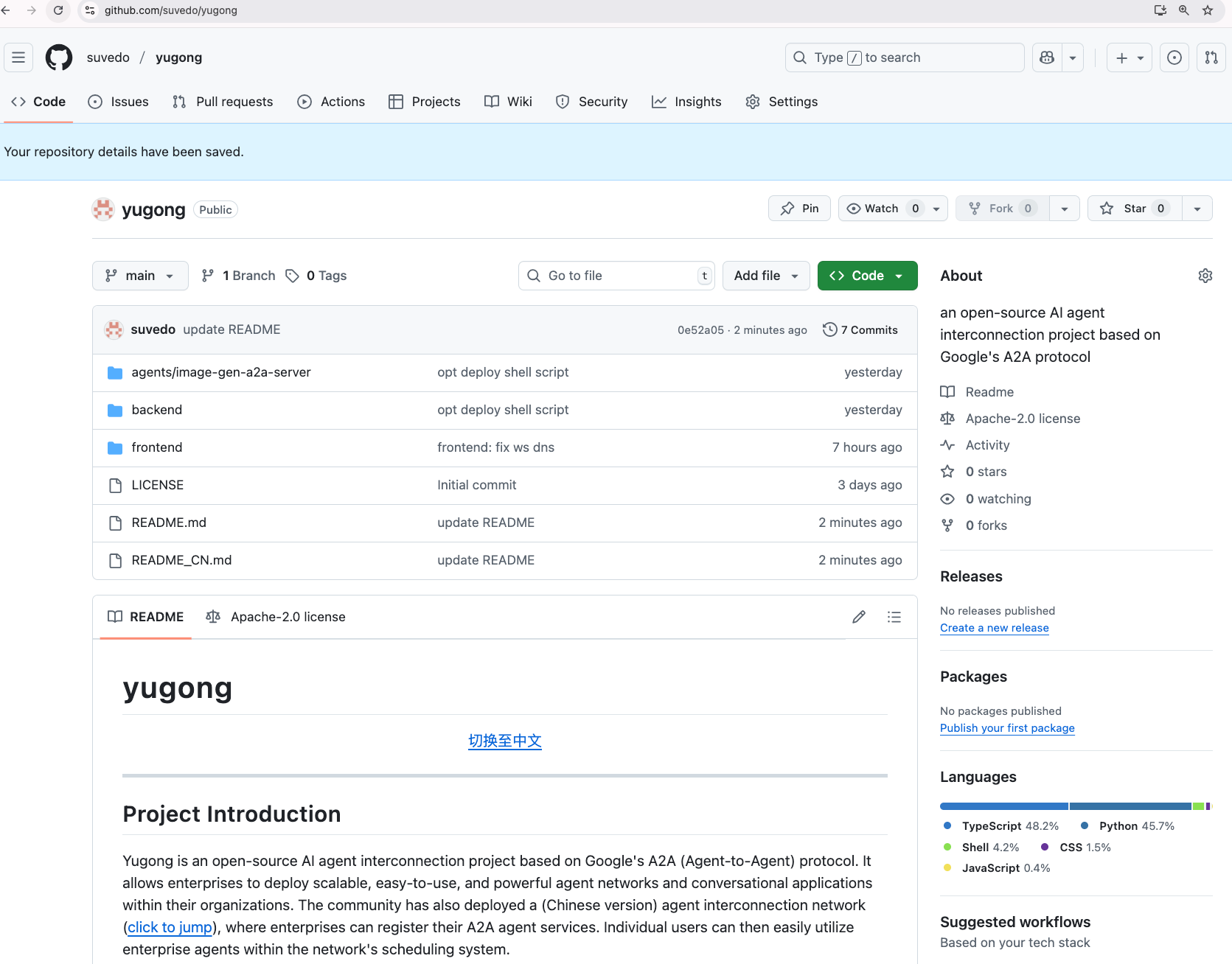Focus the Go to file input
The width and height of the screenshot is (1232, 964).
(616, 276)
